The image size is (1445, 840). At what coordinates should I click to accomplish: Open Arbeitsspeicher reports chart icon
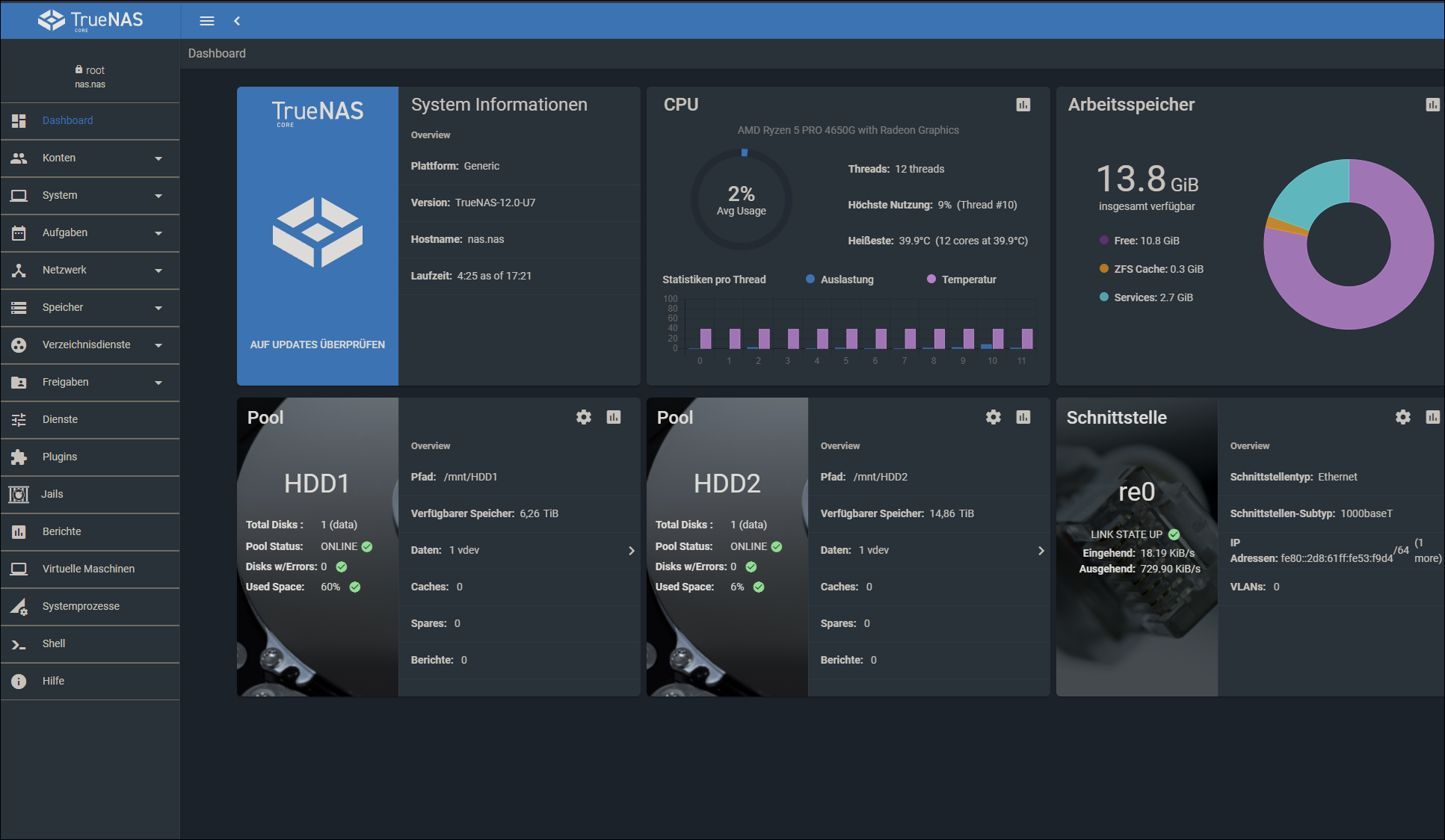[1432, 105]
